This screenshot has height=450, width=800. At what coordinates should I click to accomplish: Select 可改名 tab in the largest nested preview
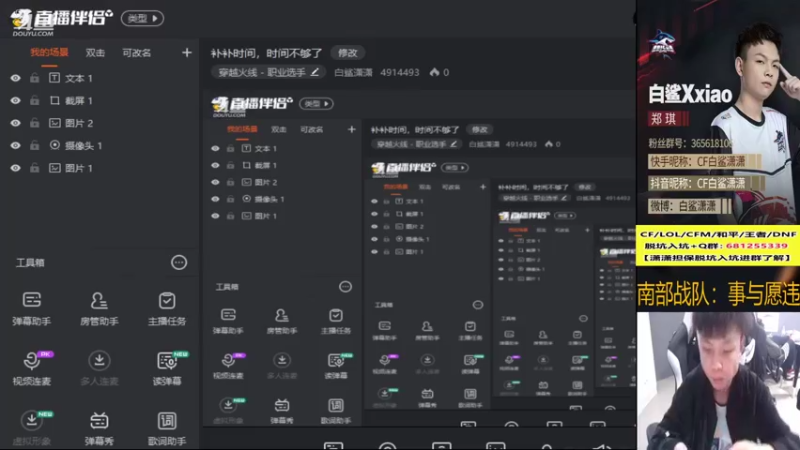point(311,130)
